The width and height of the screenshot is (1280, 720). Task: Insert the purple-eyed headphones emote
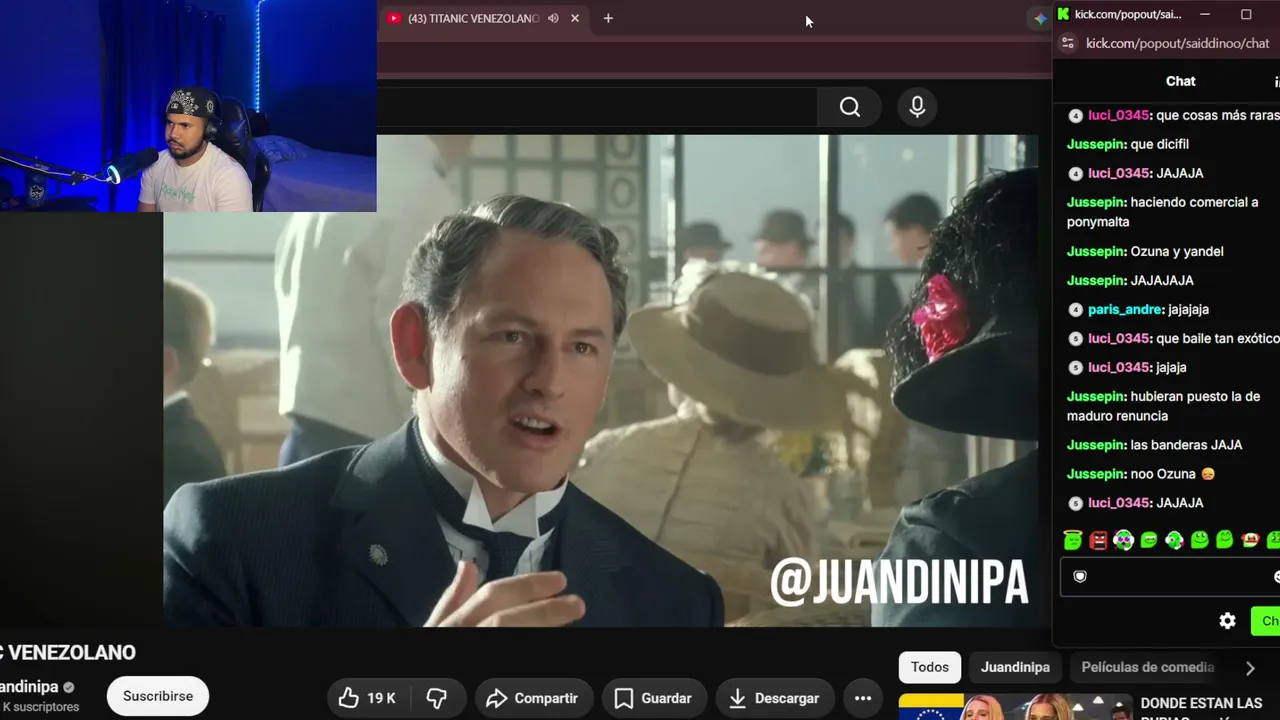point(1124,541)
